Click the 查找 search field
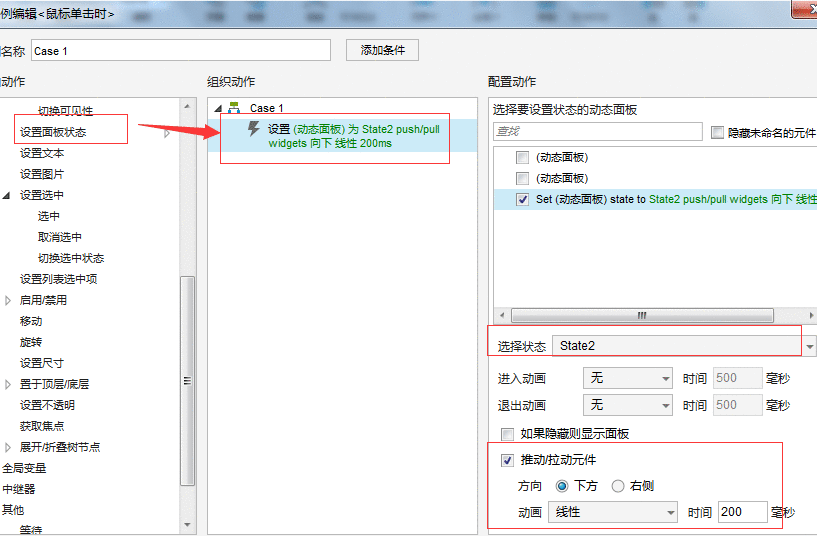Image resolution: width=817 pixels, height=536 pixels. (x=598, y=131)
